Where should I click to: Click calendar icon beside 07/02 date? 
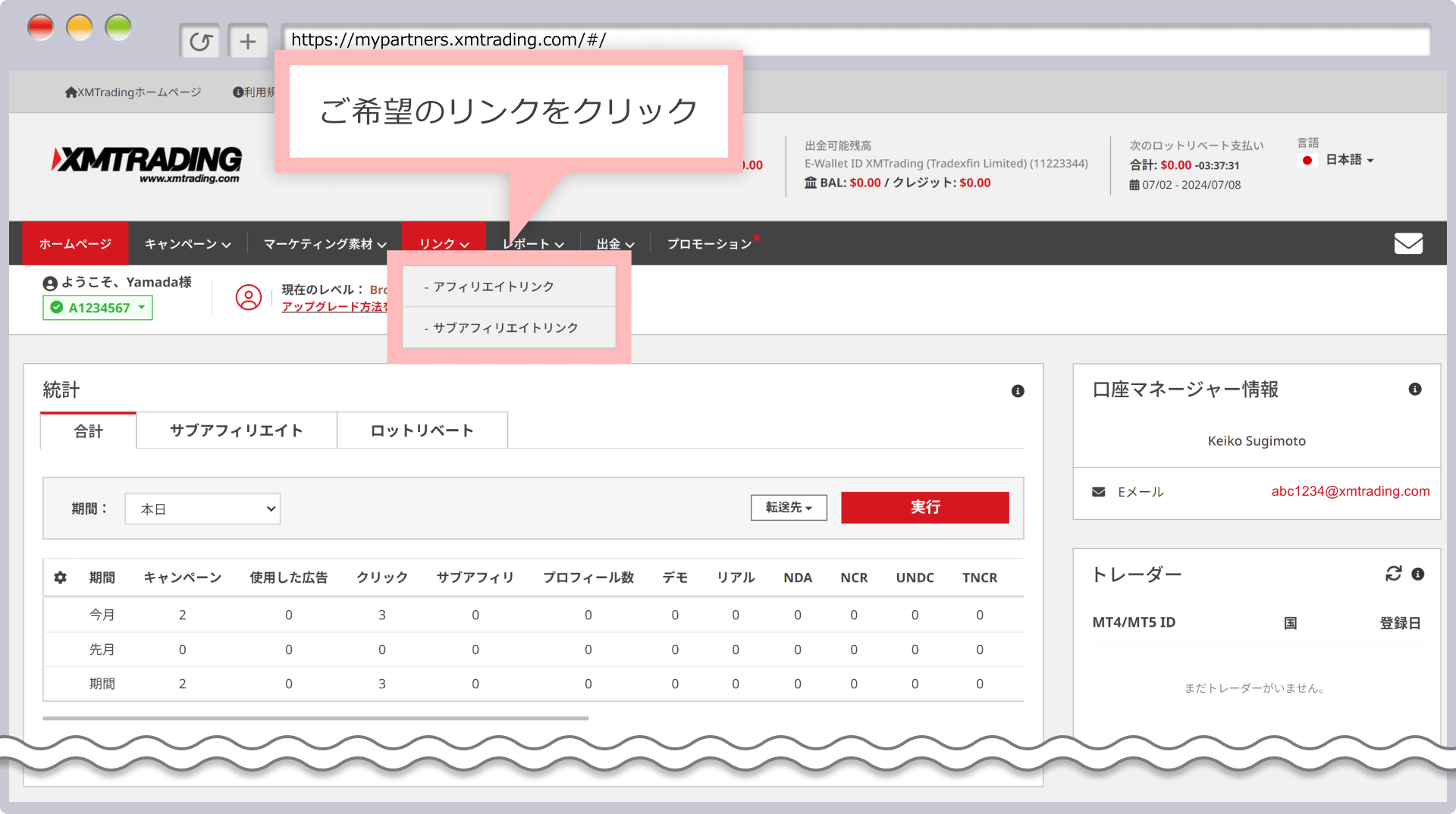pyautogui.click(x=1134, y=185)
